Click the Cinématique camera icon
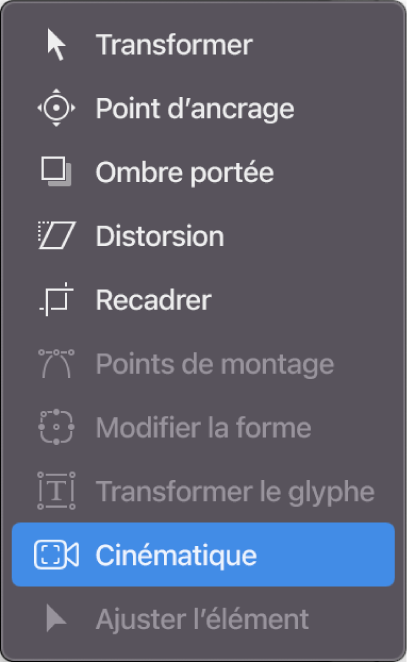This screenshot has height=662, width=407. click(x=56, y=554)
